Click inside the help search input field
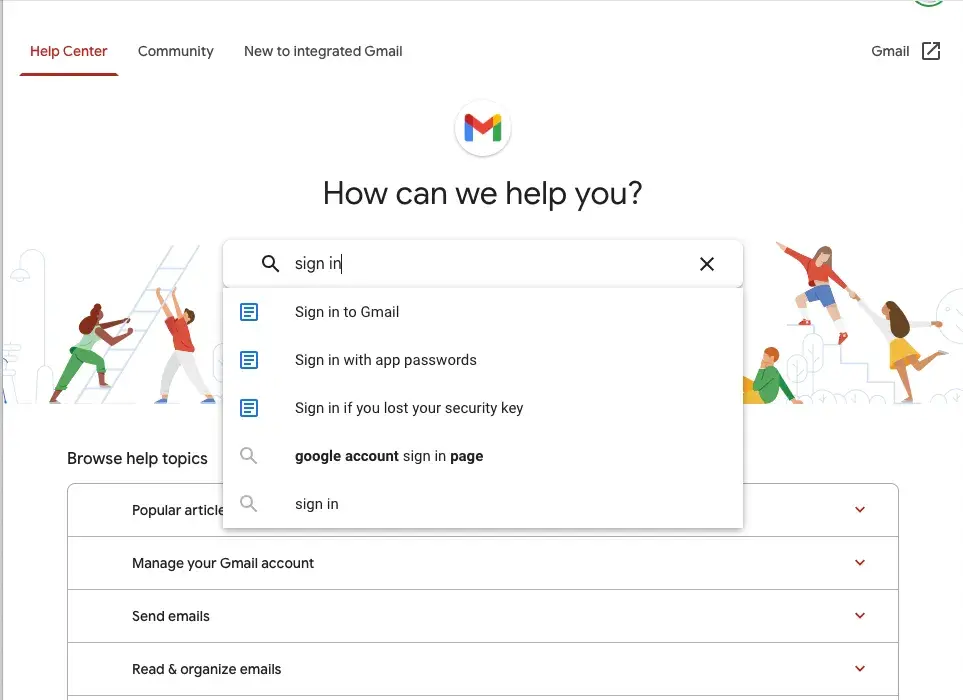This screenshot has height=700, width=963. [x=450, y=263]
